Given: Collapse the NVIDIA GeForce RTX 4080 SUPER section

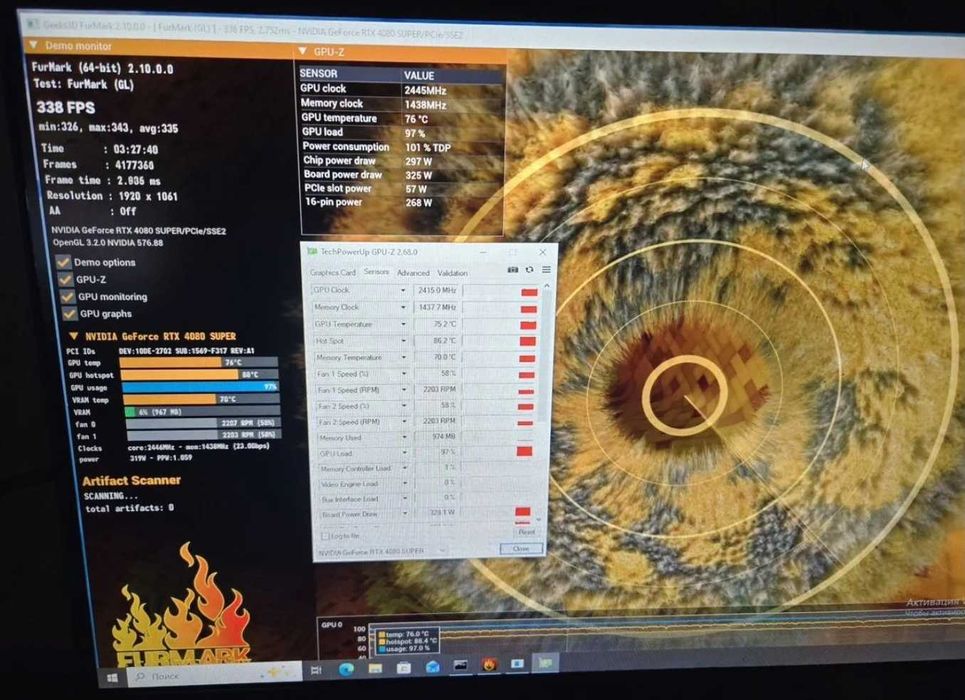Looking at the screenshot, I should coord(74,336).
